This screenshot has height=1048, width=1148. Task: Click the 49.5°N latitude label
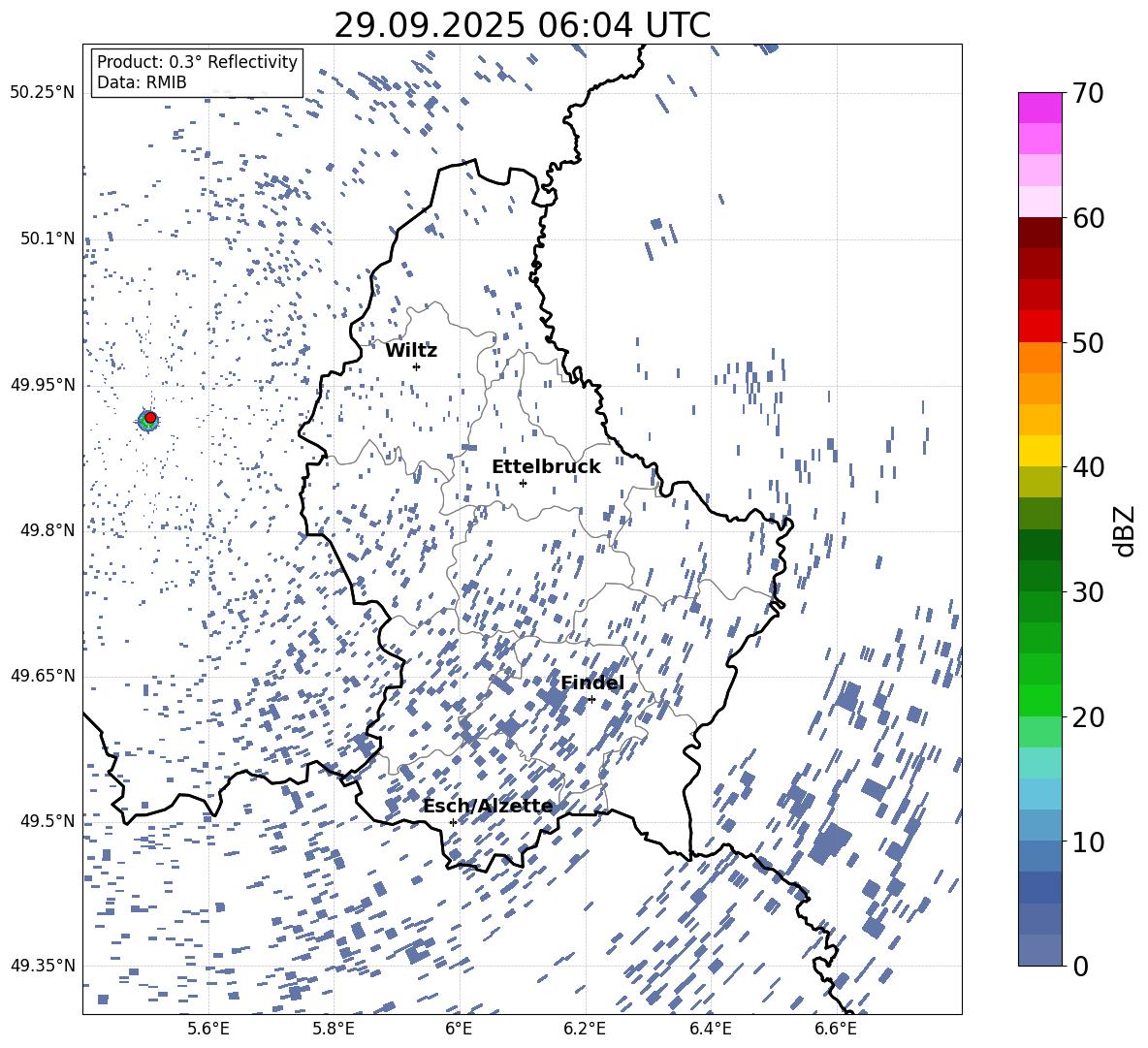47,820
